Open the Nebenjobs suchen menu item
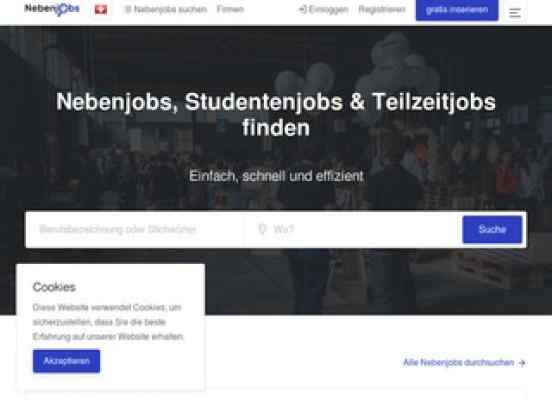 pos(166,10)
